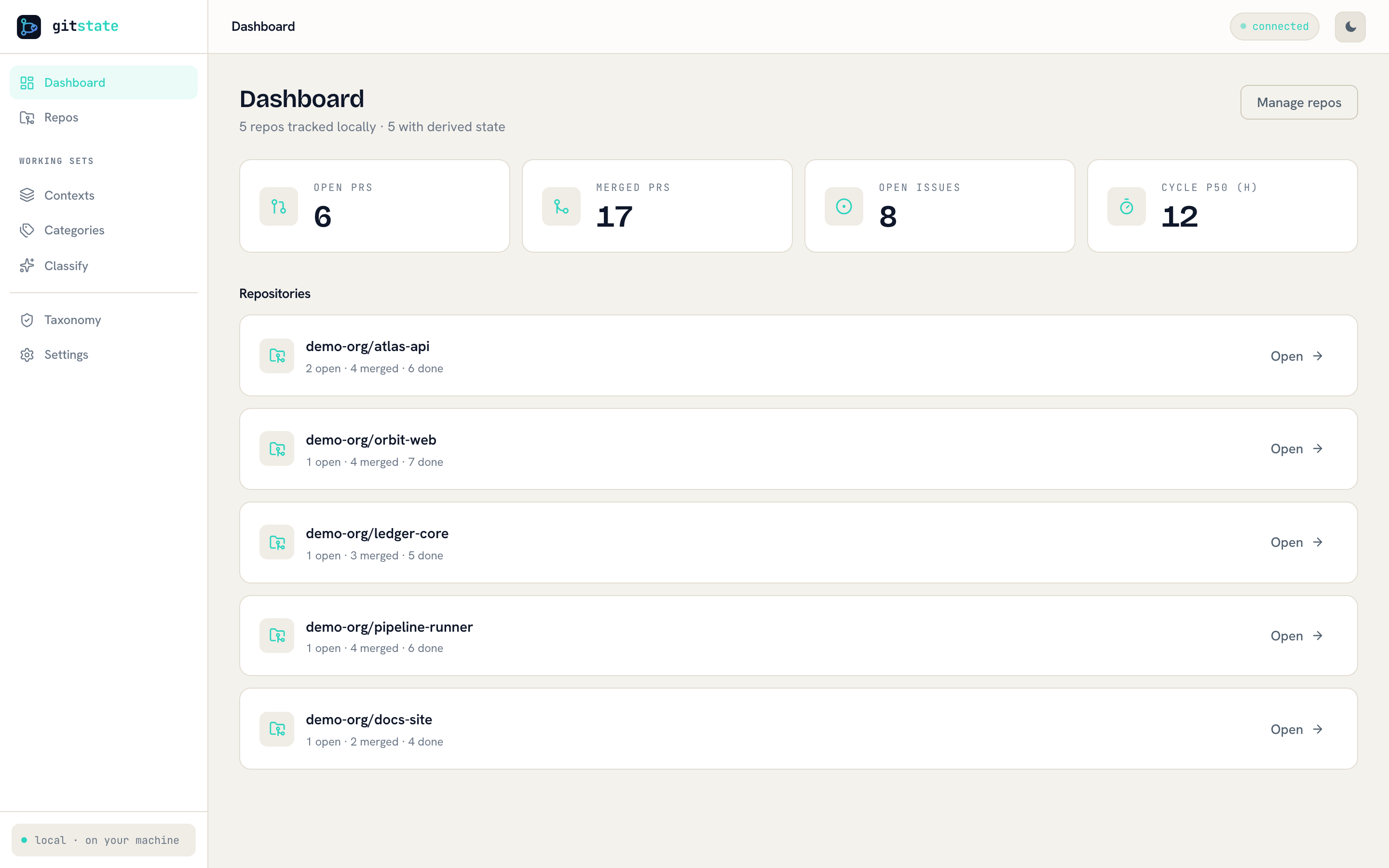
Task: Open the demo-org/docs-site repo link
Action: [1296, 730]
